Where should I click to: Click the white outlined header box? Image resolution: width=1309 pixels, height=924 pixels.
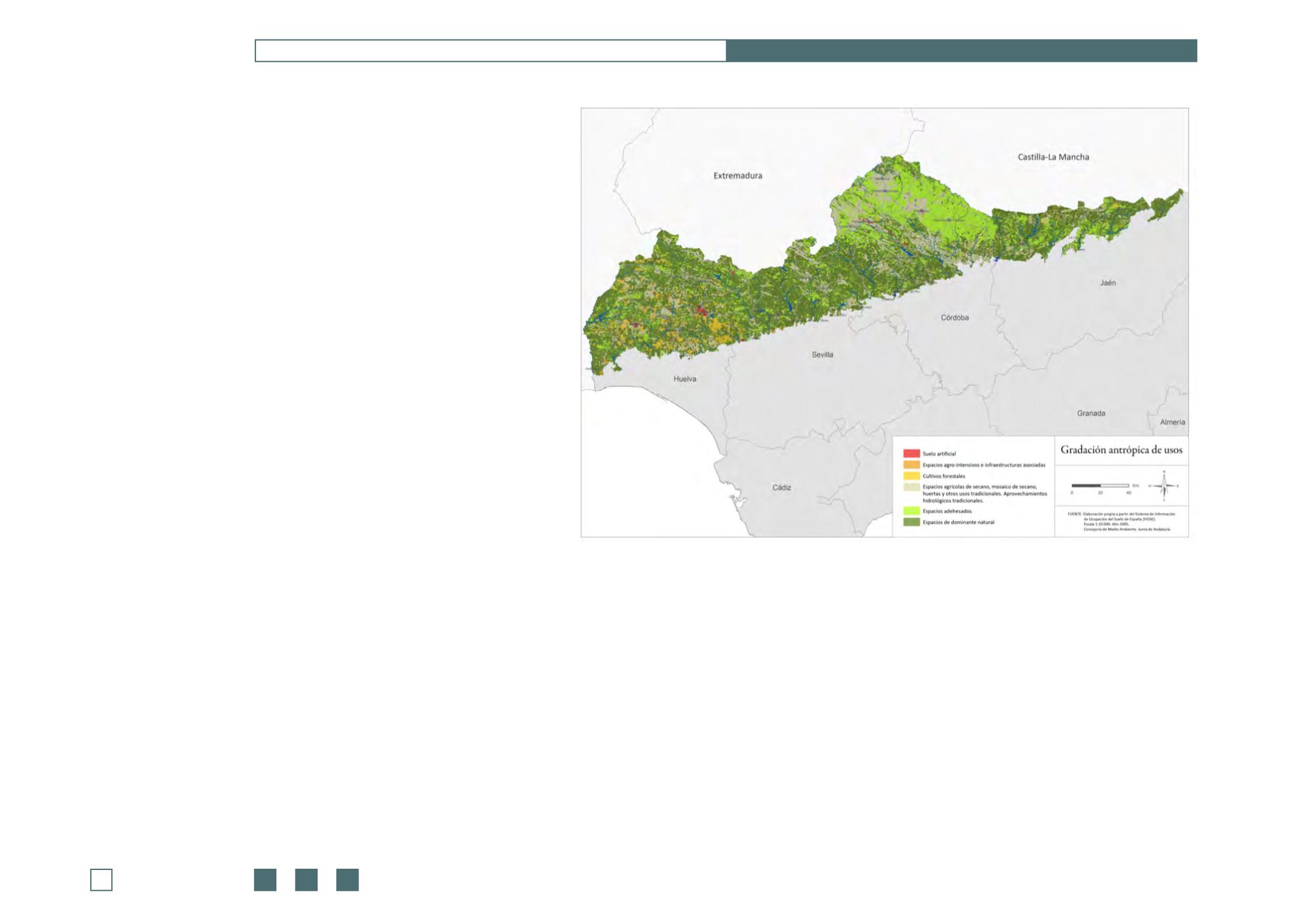tap(491, 51)
